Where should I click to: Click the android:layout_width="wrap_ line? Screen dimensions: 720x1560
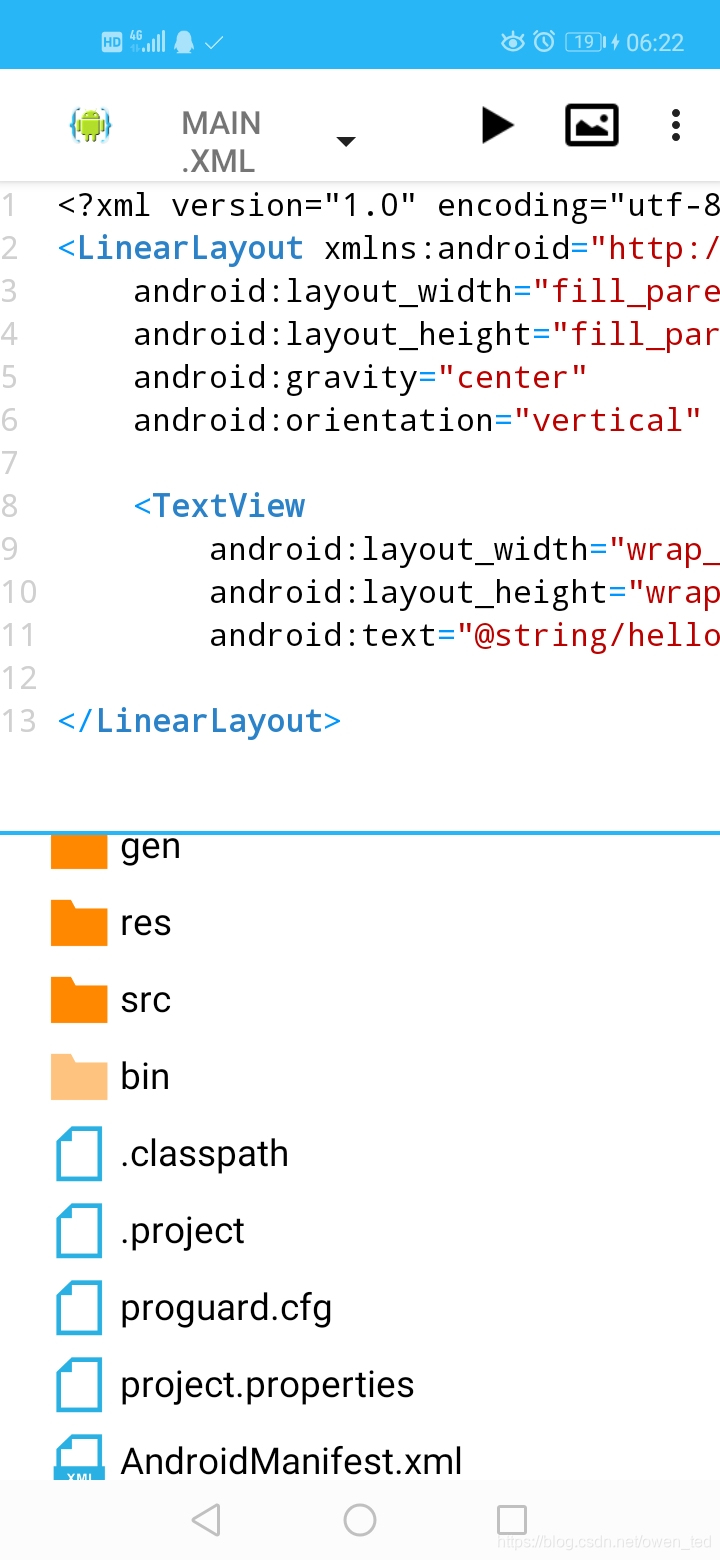464,549
